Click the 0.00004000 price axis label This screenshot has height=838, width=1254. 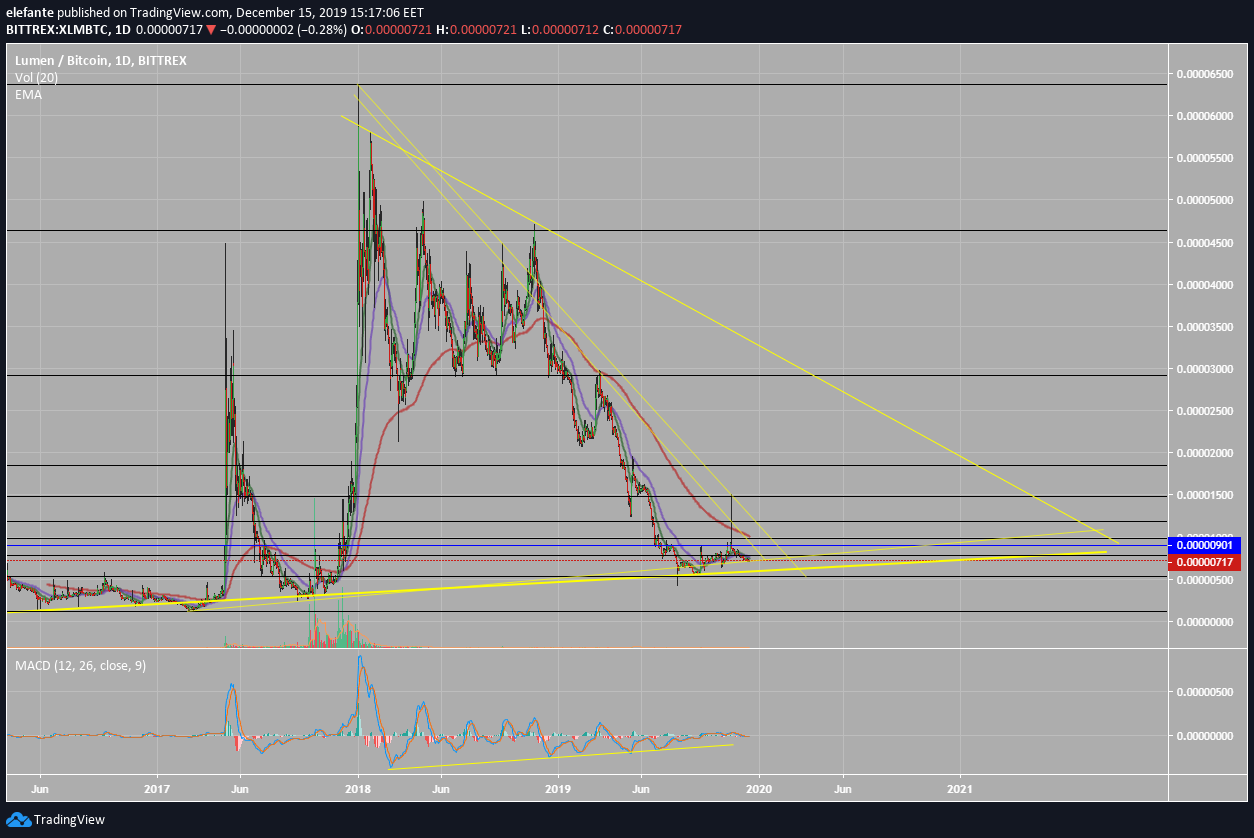[x=1204, y=284]
